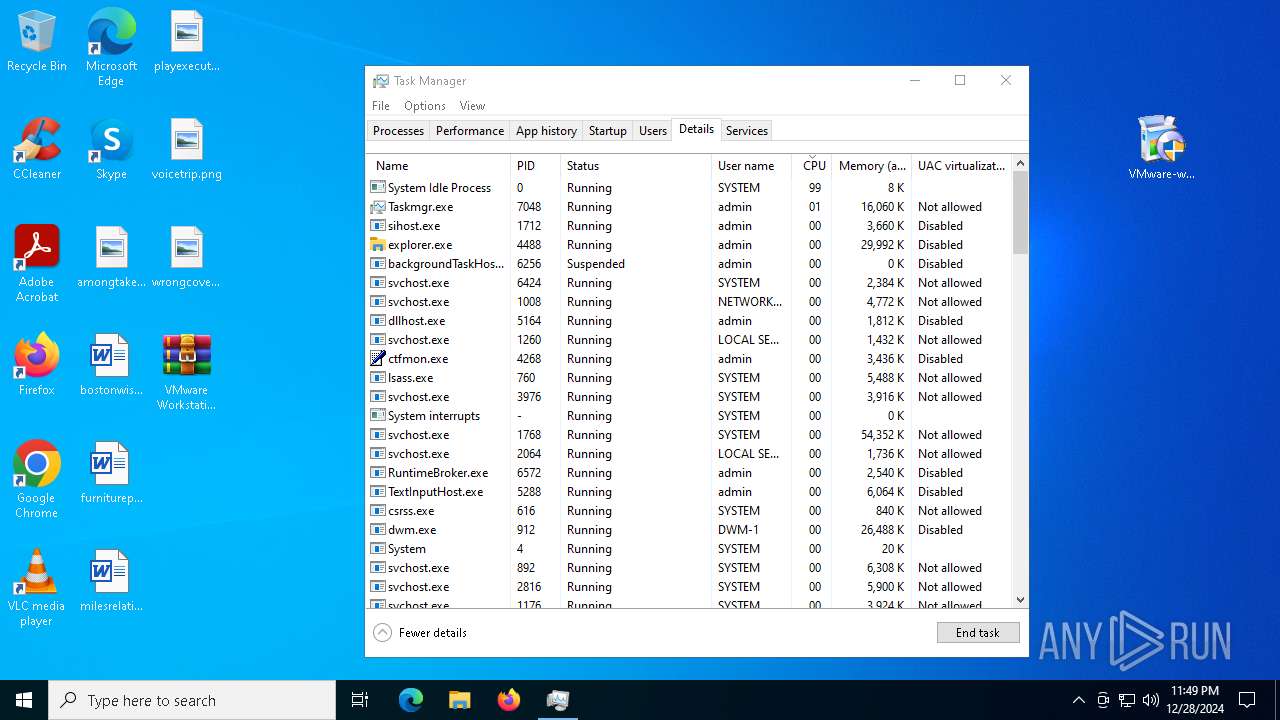Open the notification center icon
This screenshot has height=720, width=1280.
point(1247,700)
